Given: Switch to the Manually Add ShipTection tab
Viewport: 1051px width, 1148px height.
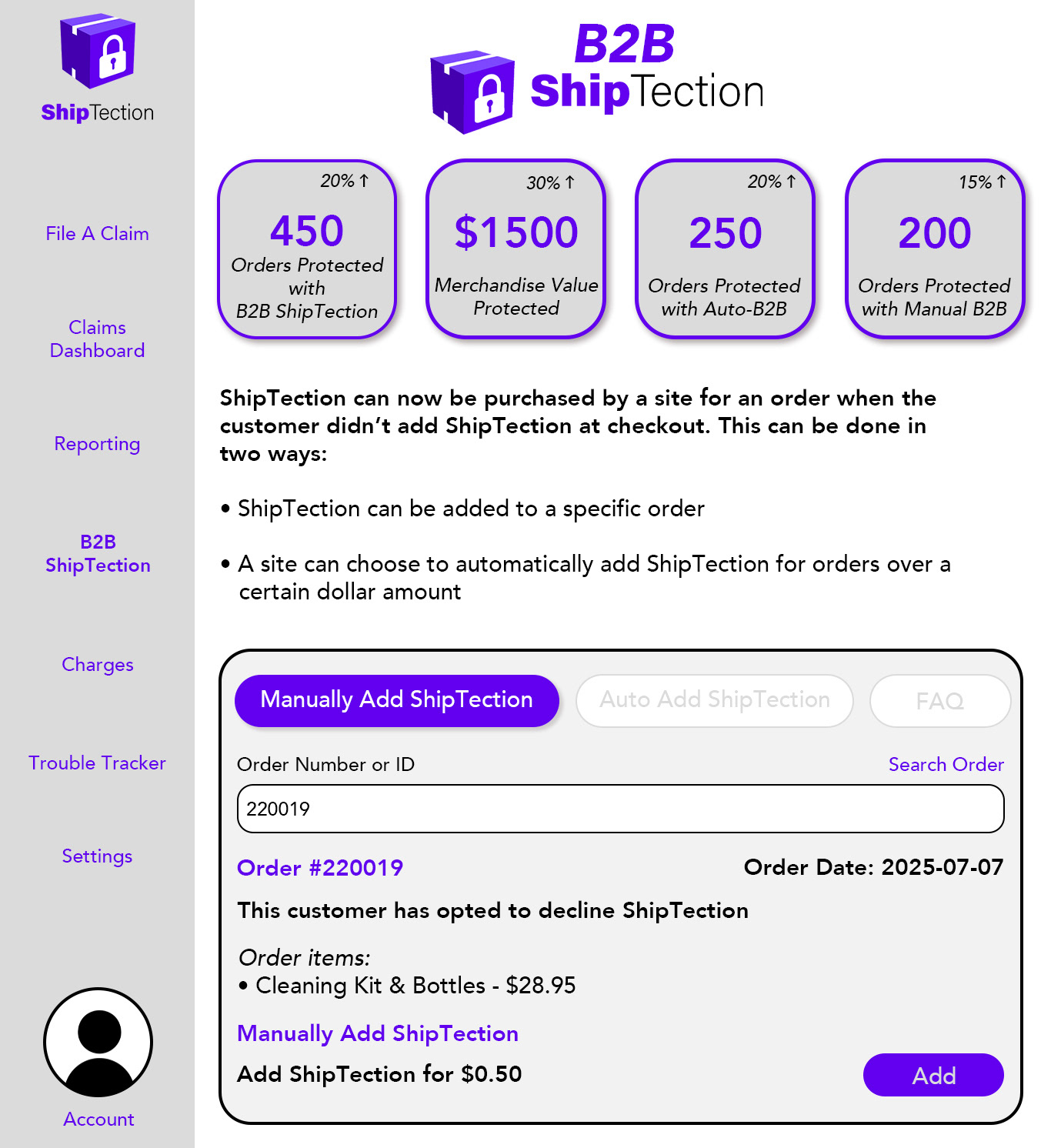Looking at the screenshot, I should coord(396,700).
